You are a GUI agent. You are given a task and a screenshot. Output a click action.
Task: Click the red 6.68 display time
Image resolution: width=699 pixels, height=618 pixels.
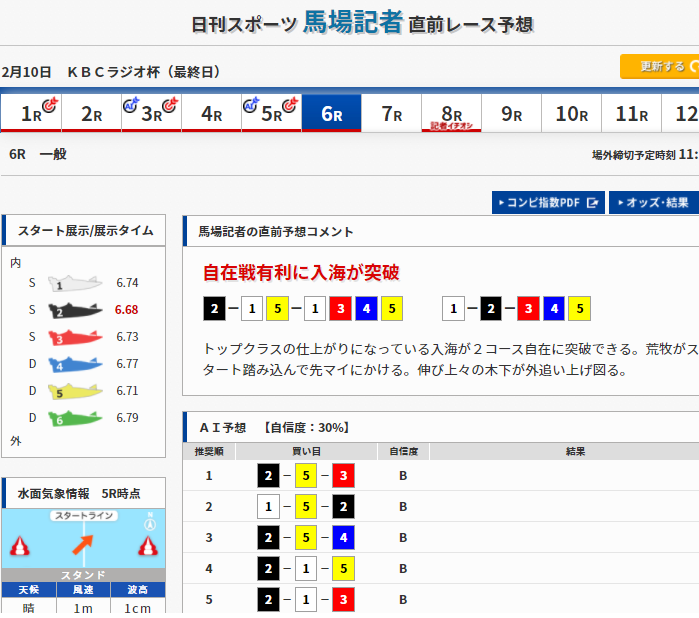pyautogui.click(x=127, y=310)
